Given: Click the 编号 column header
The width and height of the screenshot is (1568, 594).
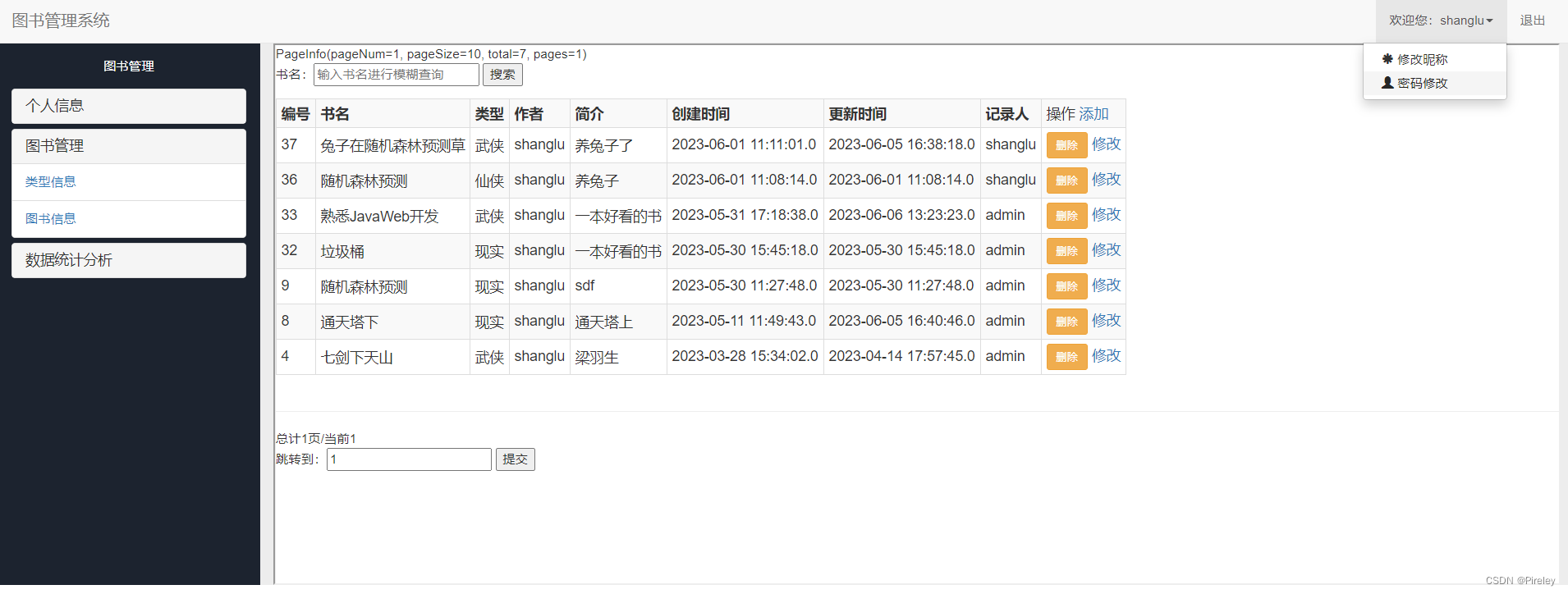Looking at the screenshot, I should pyautogui.click(x=296, y=114).
